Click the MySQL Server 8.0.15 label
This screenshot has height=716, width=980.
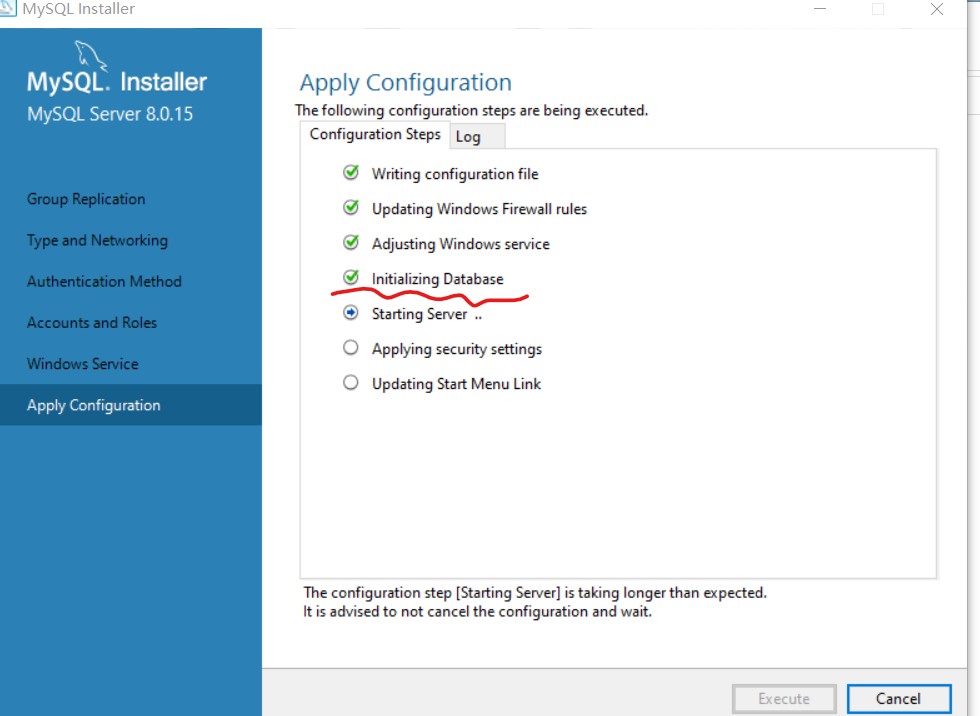pos(110,114)
